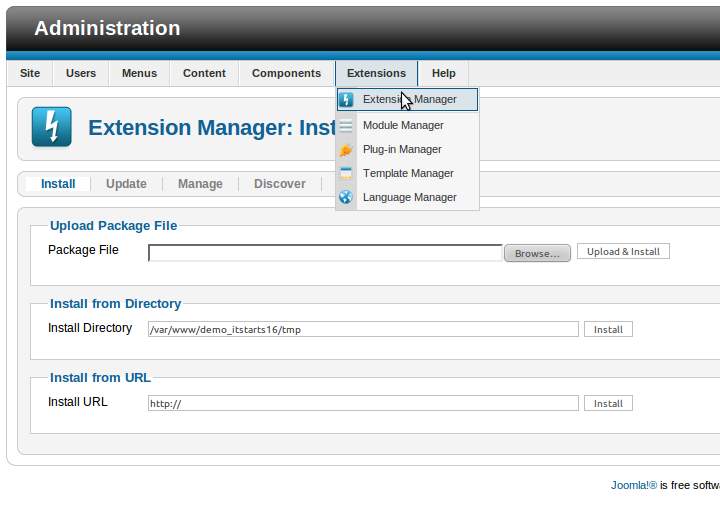The height and width of the screenshot is (517, 720).
Task: Switch to the Update tab
Action: coord(126,184)
